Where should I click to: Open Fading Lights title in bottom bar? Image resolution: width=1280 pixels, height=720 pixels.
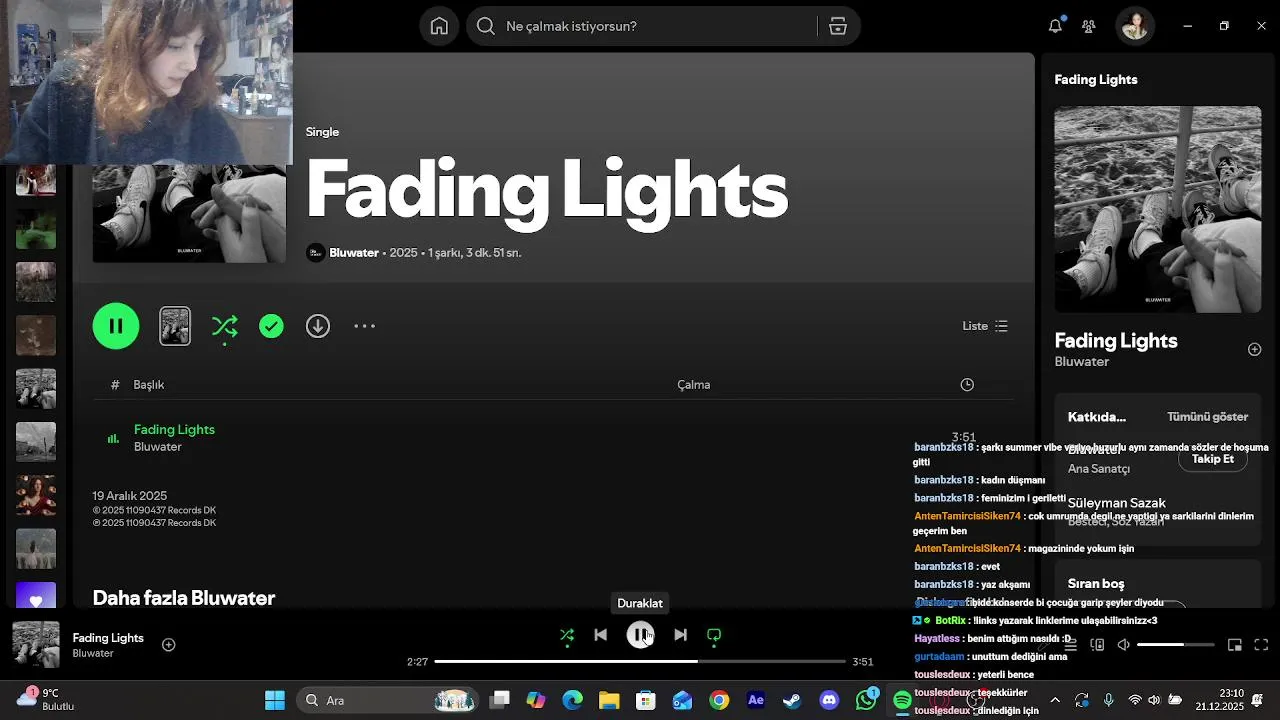pyautogui.click(x=108, y=638)
